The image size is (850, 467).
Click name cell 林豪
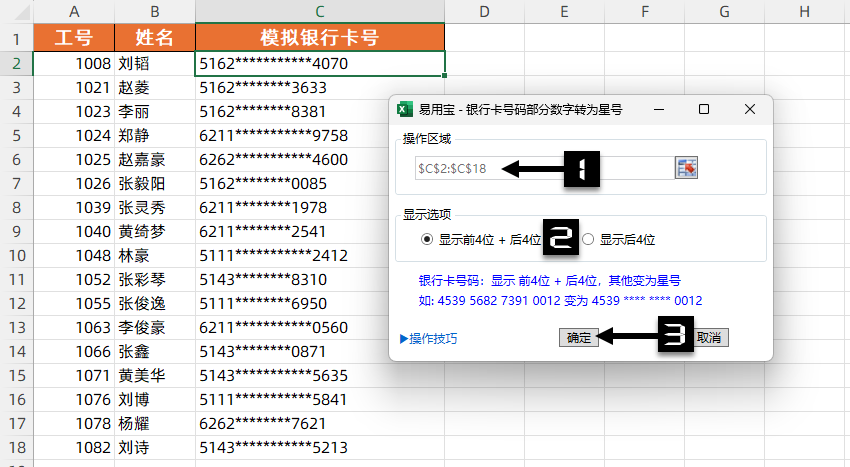pos(154,255)
